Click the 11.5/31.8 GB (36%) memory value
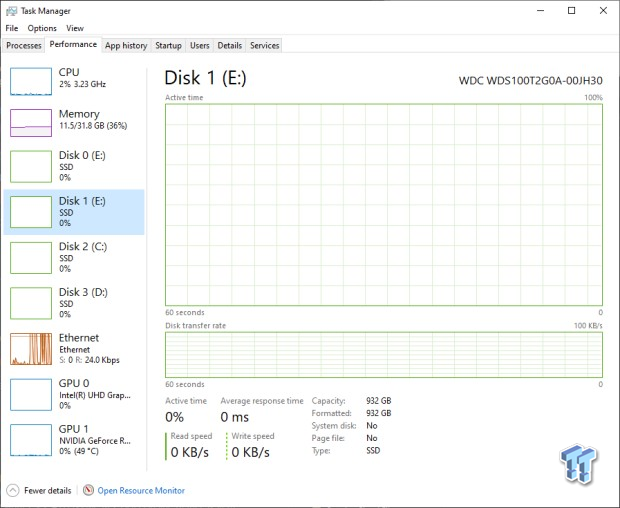 pyautogui.click(x=93, y=126)
